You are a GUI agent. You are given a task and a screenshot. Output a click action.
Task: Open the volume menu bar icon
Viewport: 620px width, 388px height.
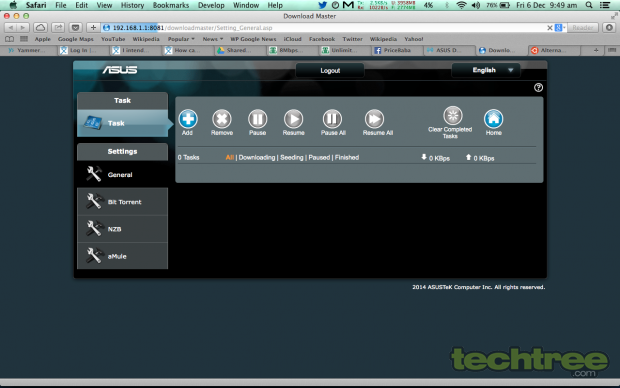476,5
